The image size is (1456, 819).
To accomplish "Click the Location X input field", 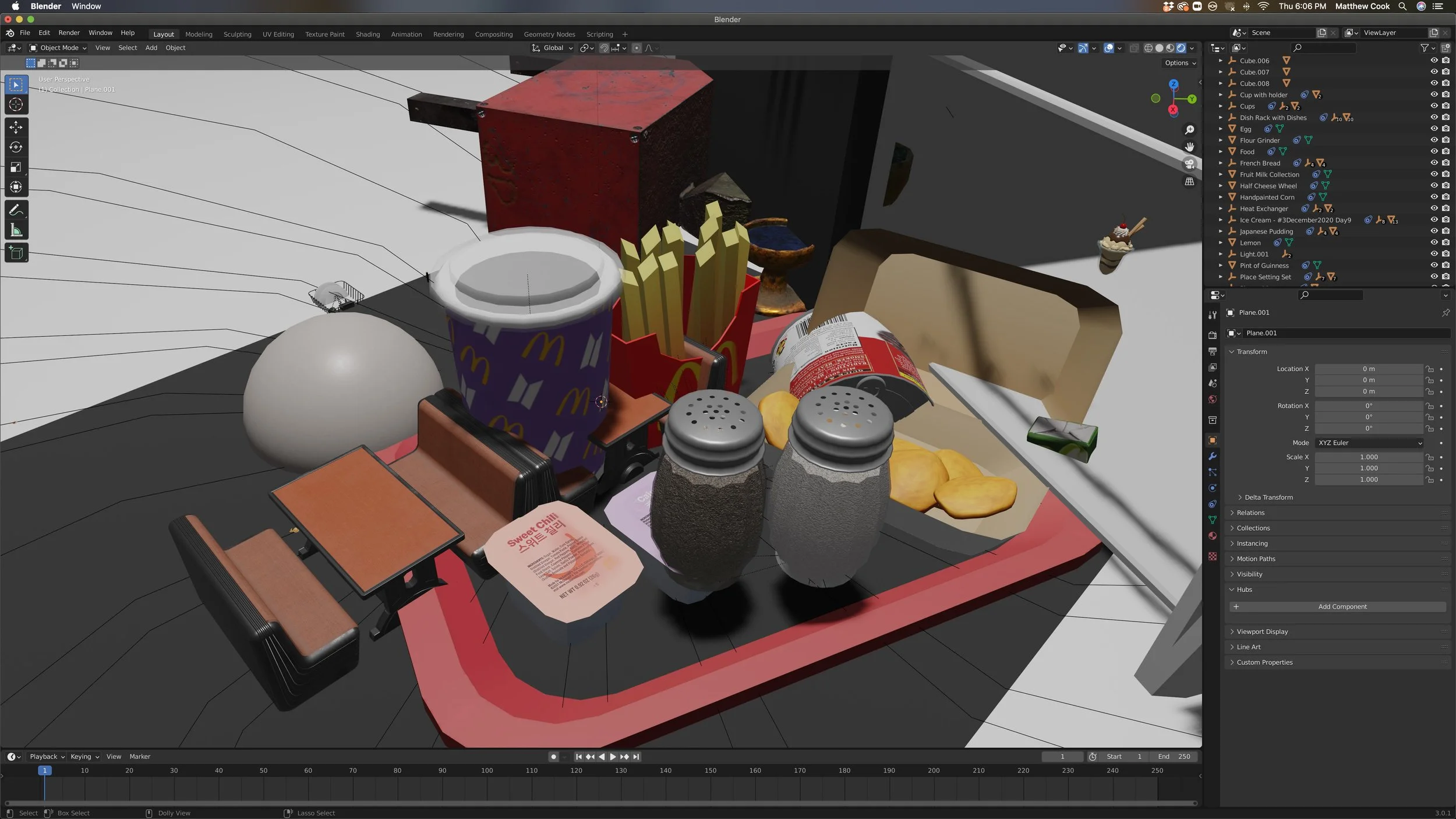I will (x=1368, y=369).
